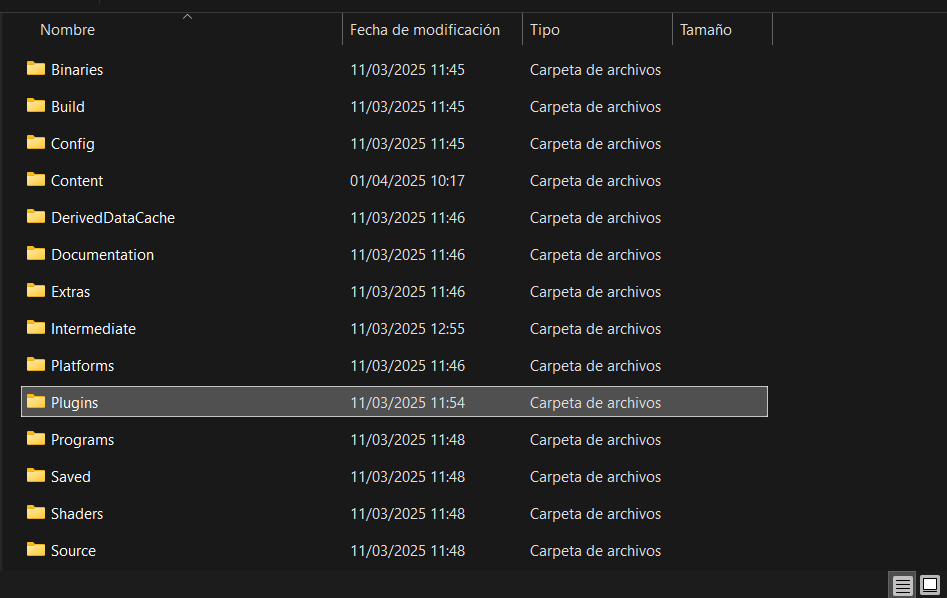947x598 pixels.
Task: Select the Programs folder entry
Action: coord(82,440)
